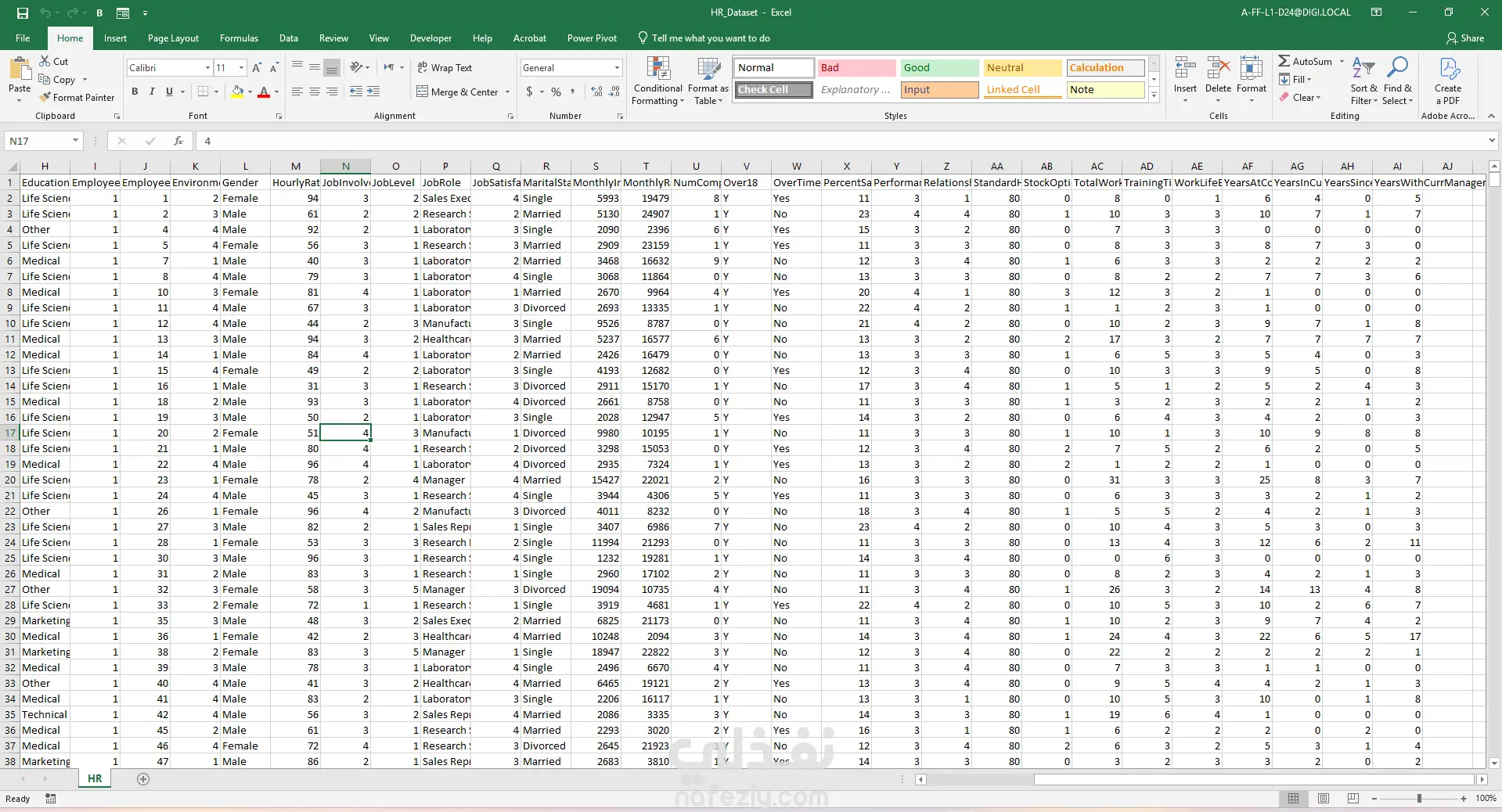Click the font color A swatch
This screenshot has height=812, width=1502.
264,92
